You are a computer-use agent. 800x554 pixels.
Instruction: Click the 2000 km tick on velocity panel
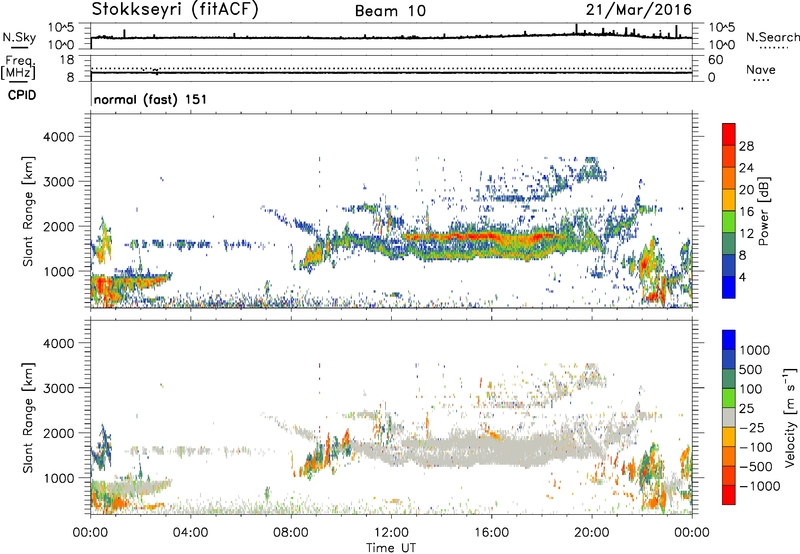tap(59, 433)
